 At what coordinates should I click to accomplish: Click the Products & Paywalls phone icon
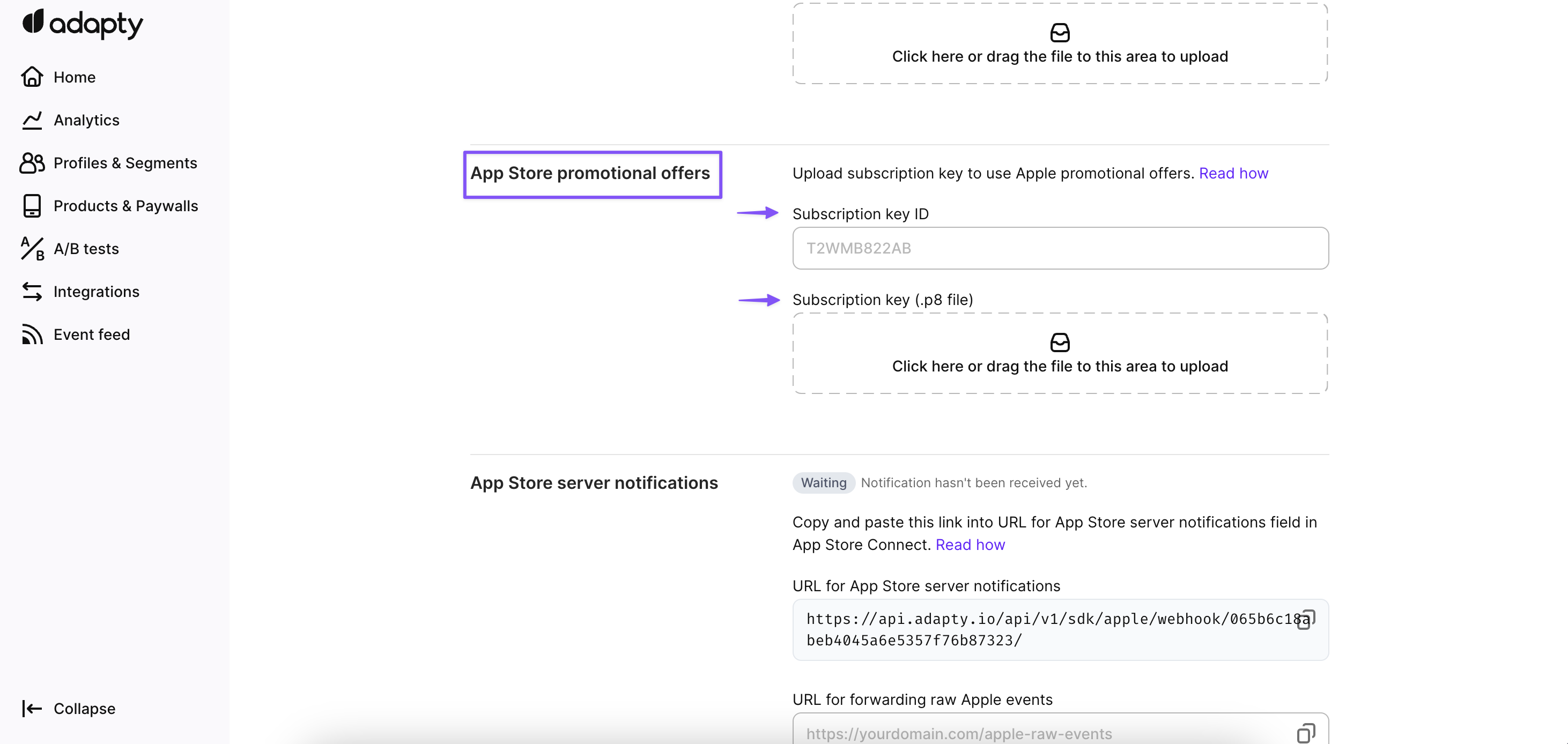(x=32, y=206)
